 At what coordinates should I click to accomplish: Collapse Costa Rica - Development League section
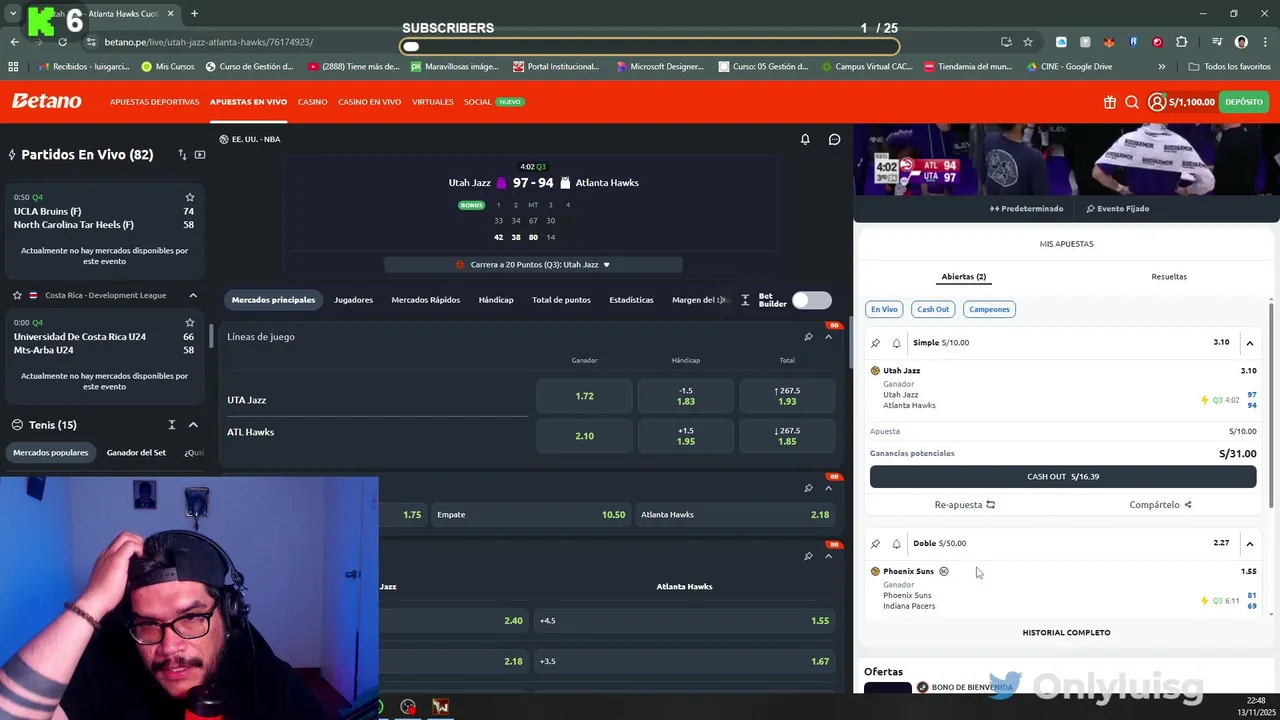[x=193, y=295]
